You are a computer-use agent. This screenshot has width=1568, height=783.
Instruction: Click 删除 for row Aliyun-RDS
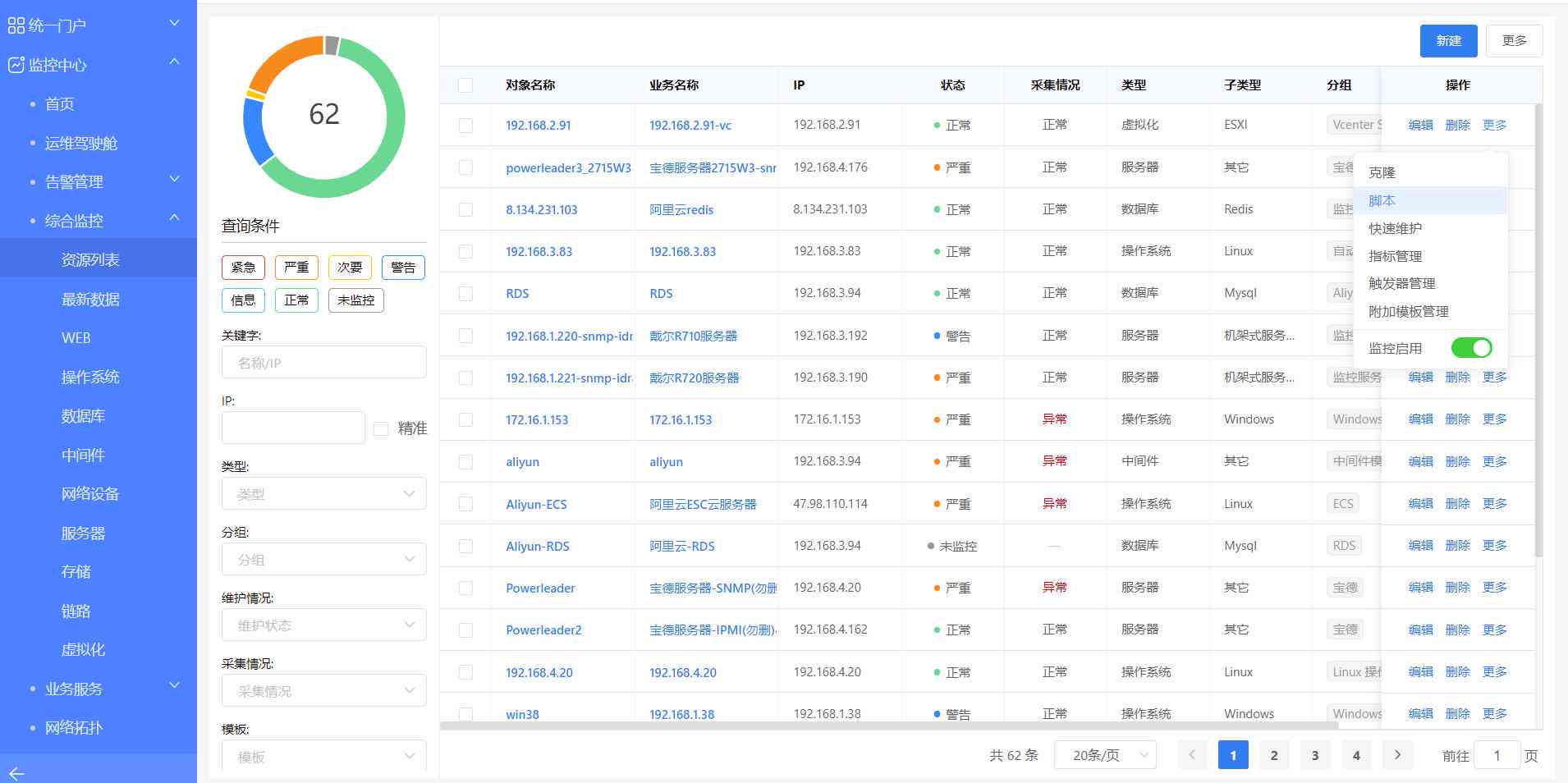pos(1458,546)
